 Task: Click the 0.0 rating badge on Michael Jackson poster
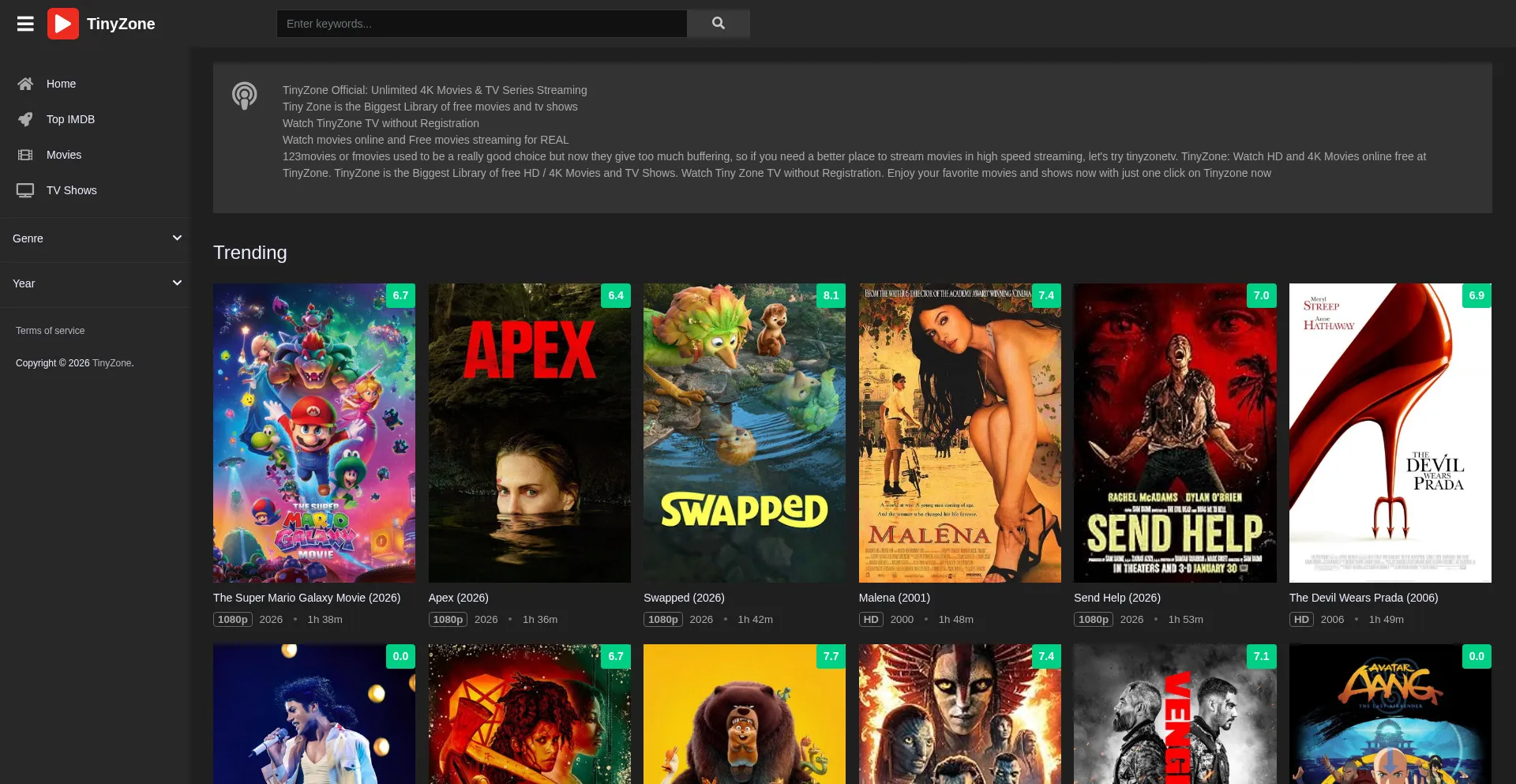click(x=400, y=656)
